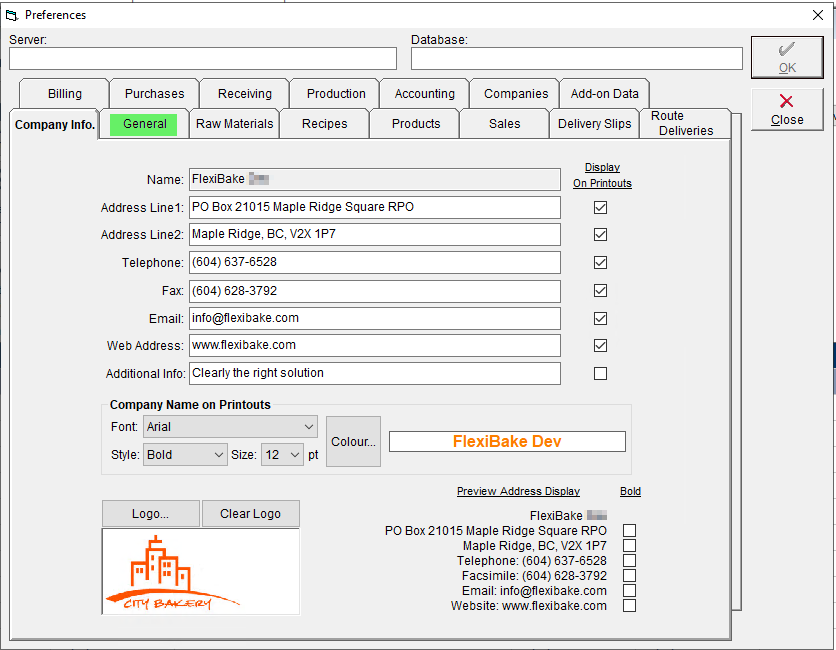The image size is (836, 650).
Task: Click the Email input field
Action: pyautogui.click(x=375, y=318)
